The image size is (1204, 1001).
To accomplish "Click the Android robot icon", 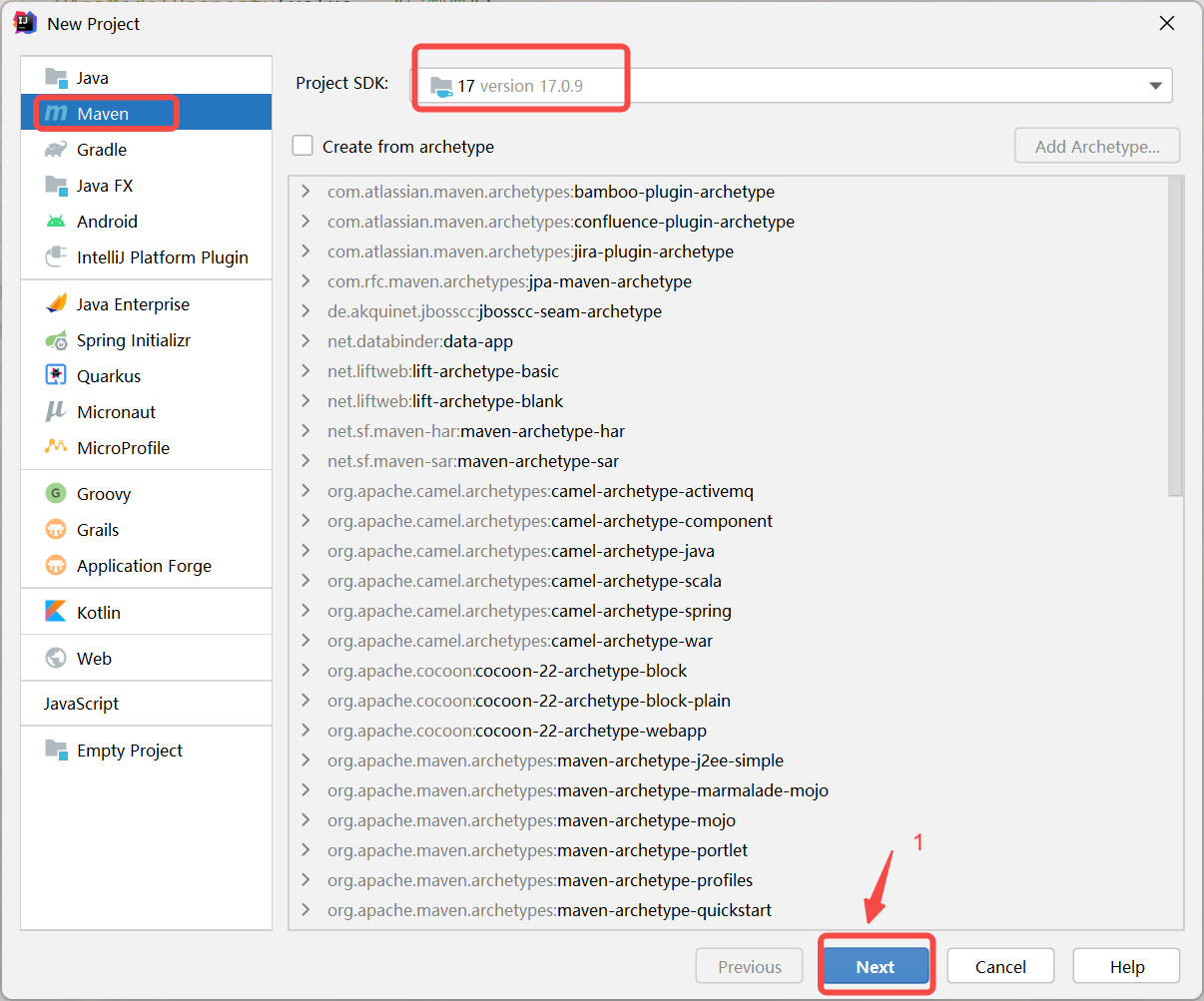I will pos(56,222).
